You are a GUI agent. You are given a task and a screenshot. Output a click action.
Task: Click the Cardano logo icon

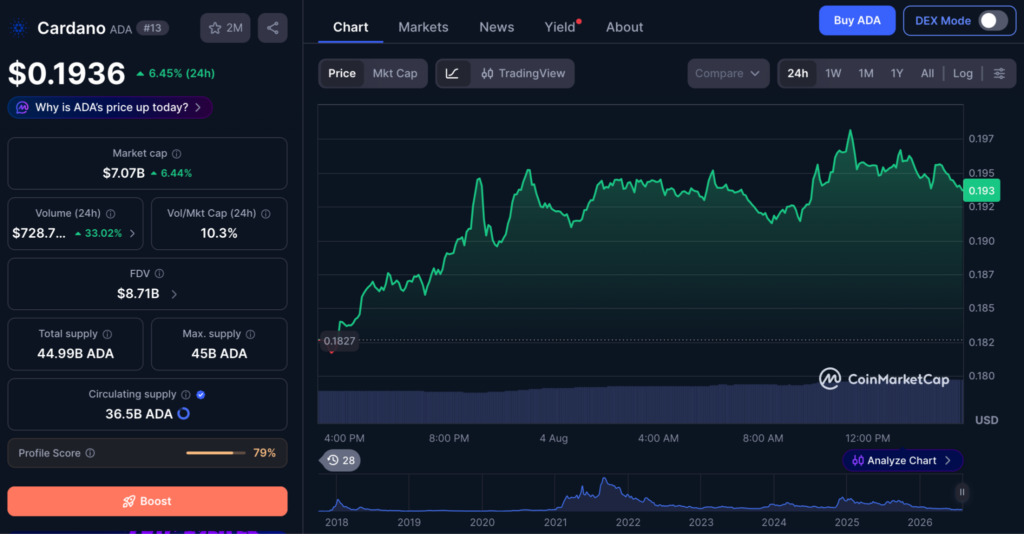click(x=18, y=28)
